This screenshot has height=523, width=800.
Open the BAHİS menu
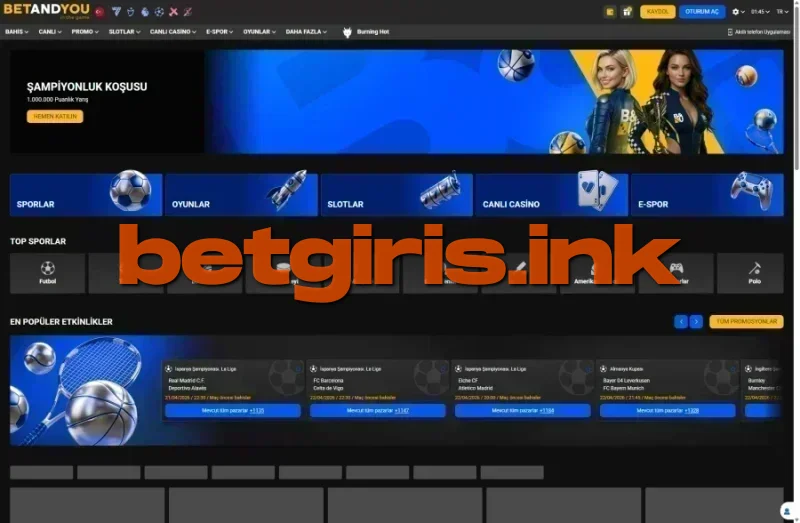(17, 32)
